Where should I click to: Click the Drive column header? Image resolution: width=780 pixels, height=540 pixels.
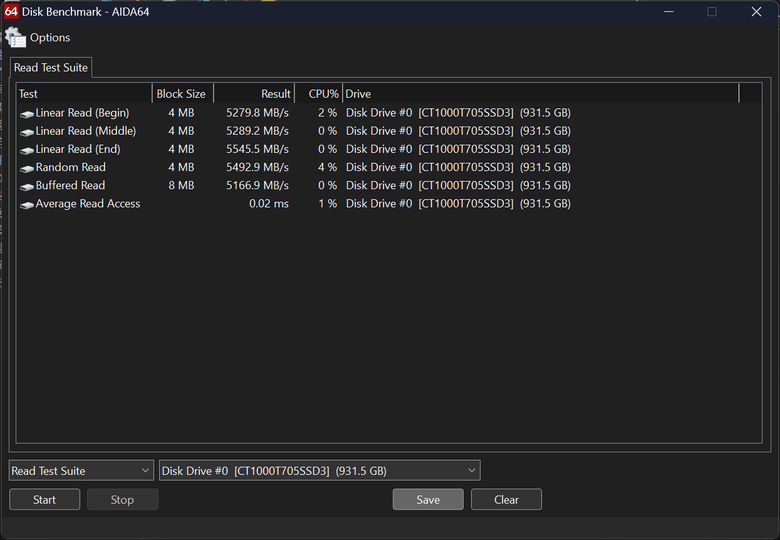541,94
